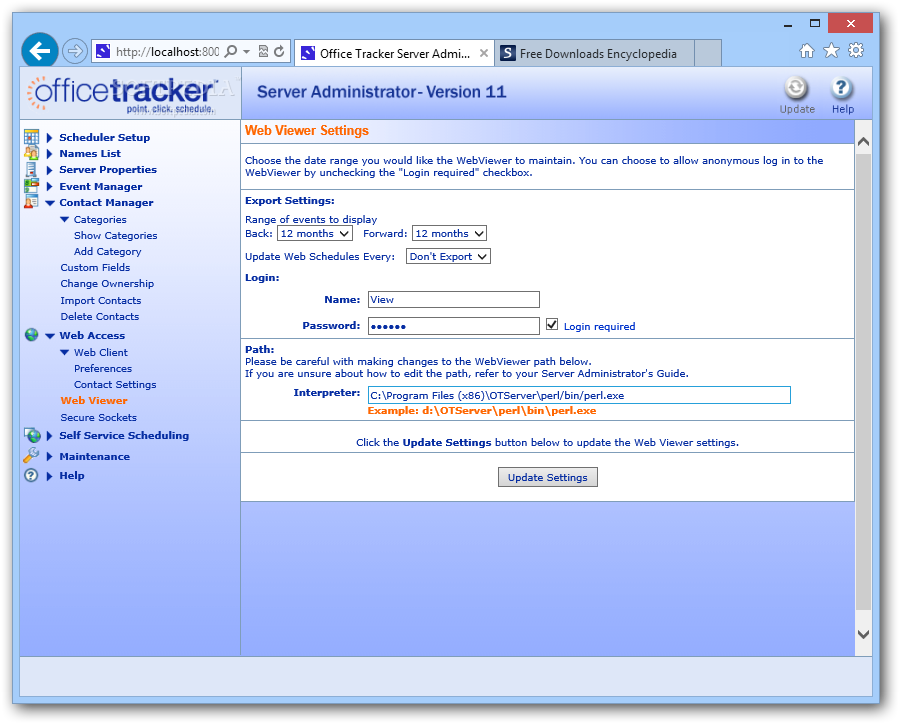Collapse the Web Client subtree arrow

pos(64,353)
